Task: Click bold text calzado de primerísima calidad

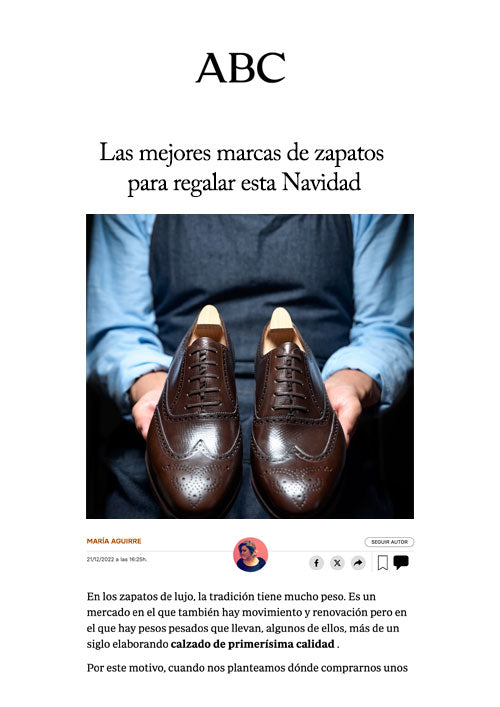Action: point(252,644)
